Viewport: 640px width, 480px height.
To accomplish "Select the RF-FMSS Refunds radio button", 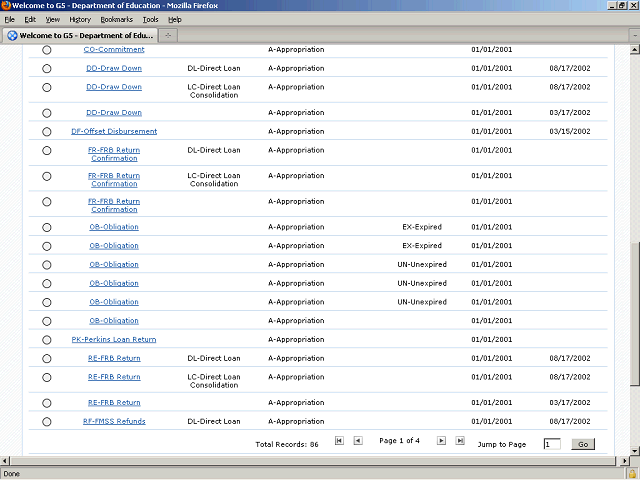I will click(46, 422).
